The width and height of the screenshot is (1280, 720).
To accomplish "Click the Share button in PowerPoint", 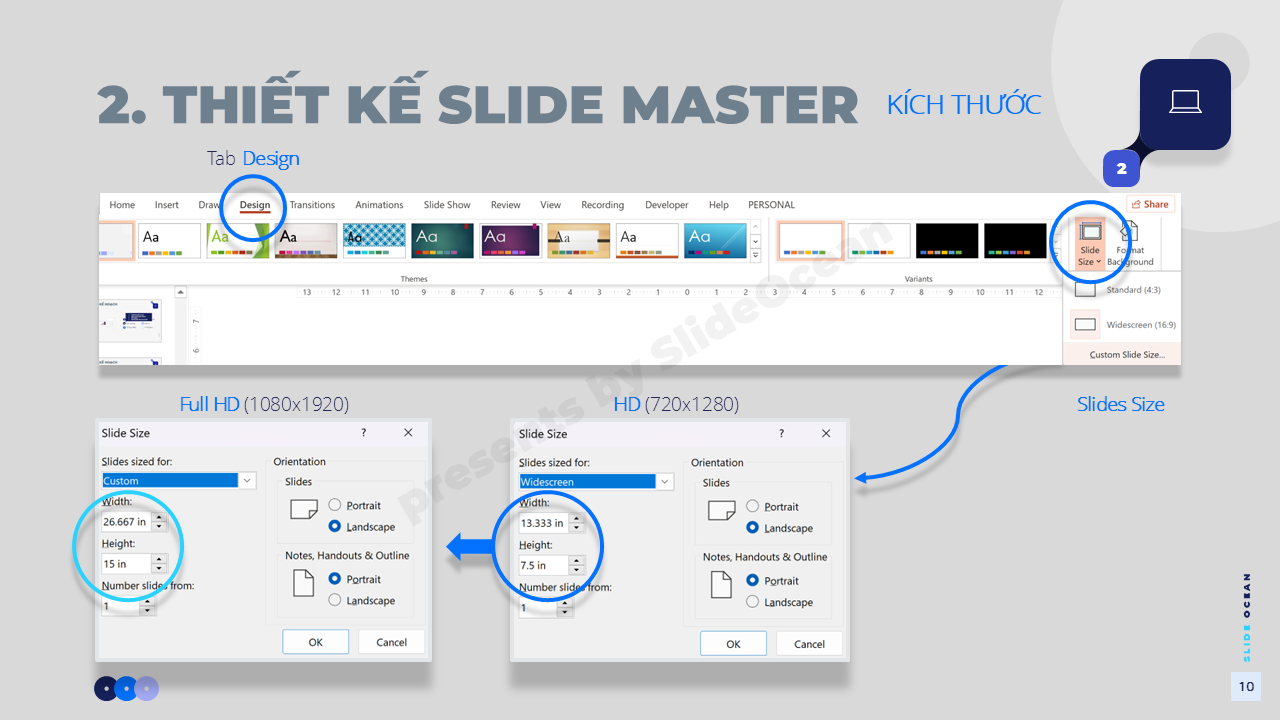I will tap(1150, 204).
